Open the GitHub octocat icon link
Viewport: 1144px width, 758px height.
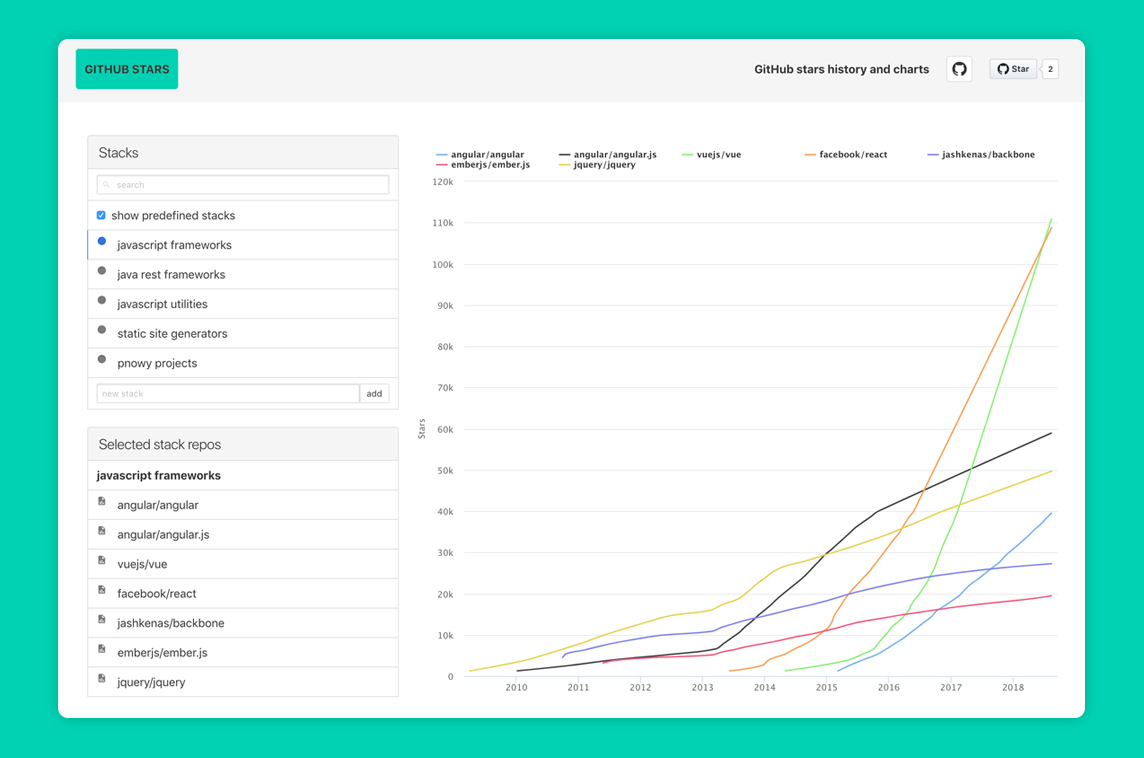959,69
